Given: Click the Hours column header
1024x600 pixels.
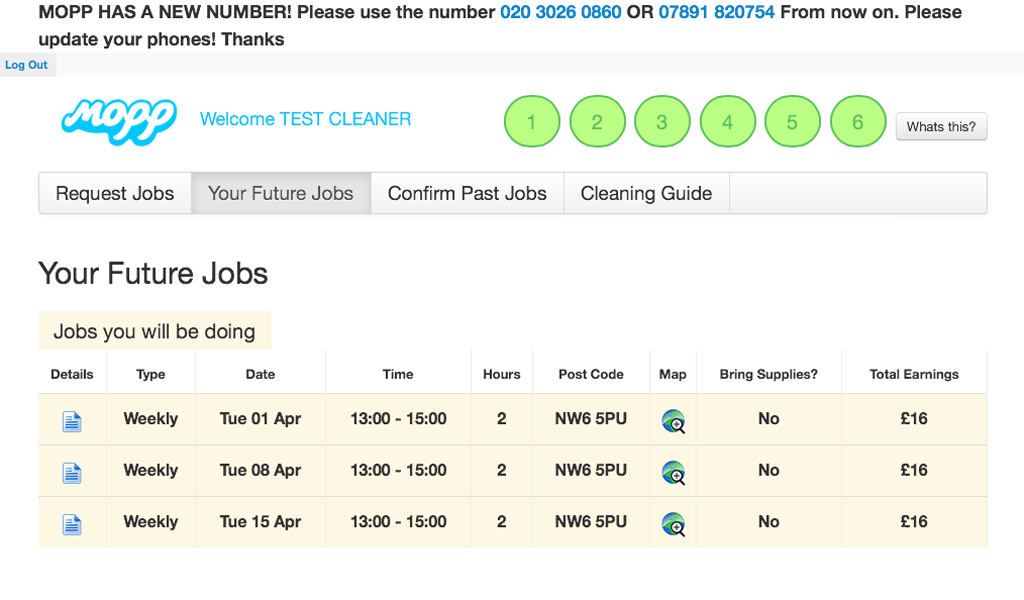Looking at the screenshot, I should 502,374.
